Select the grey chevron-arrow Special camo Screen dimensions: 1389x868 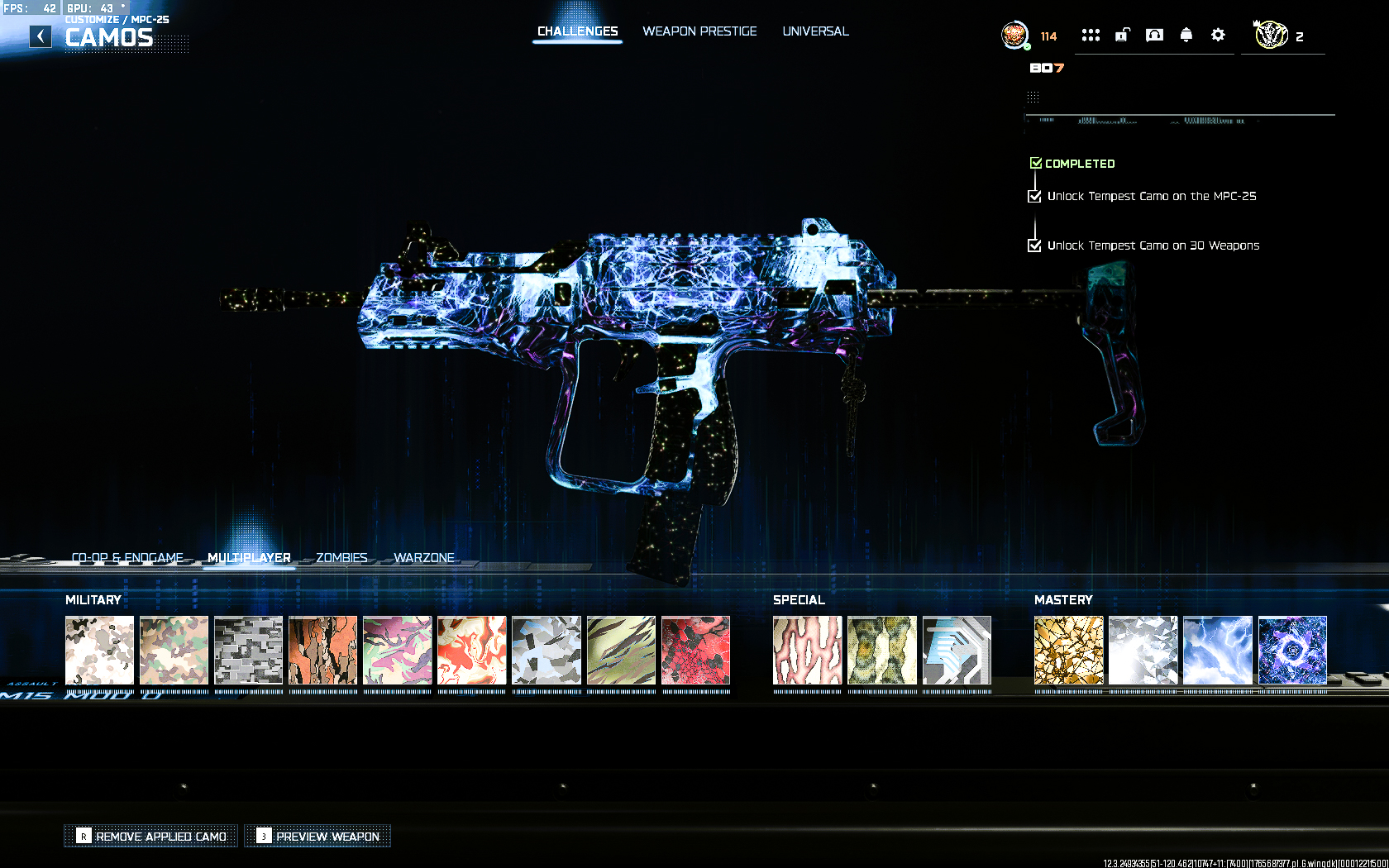coord(957,650)
